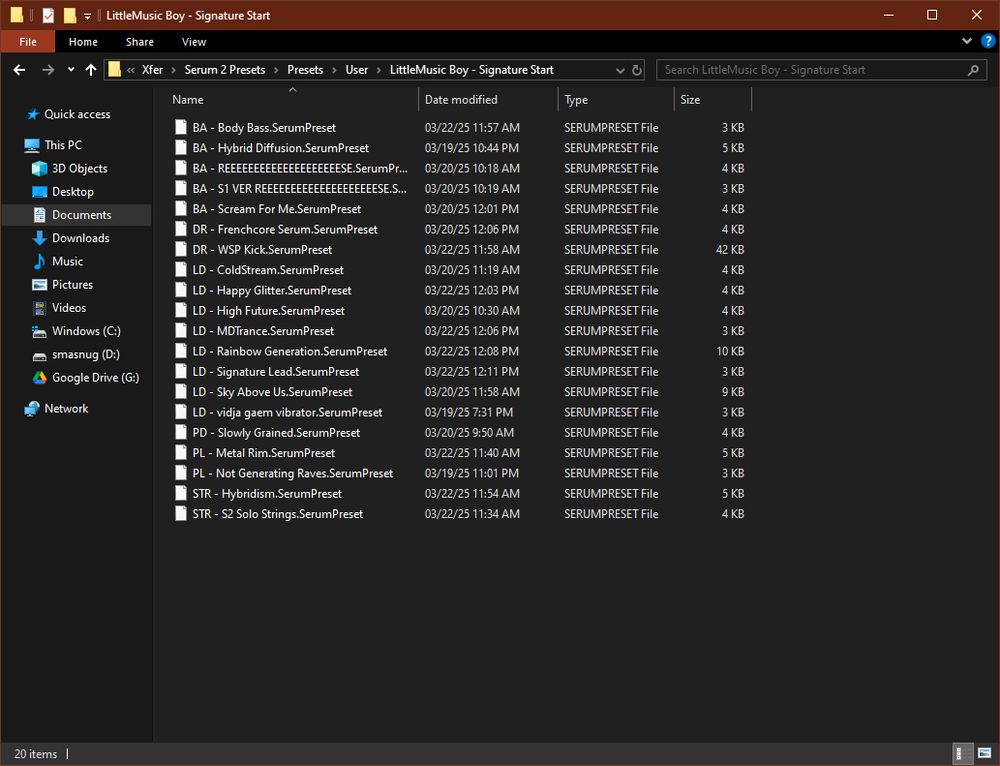Select LD - vidja gaem vibrator.SerumPreset
This screenshot has height=766, width=1000.
288,413
